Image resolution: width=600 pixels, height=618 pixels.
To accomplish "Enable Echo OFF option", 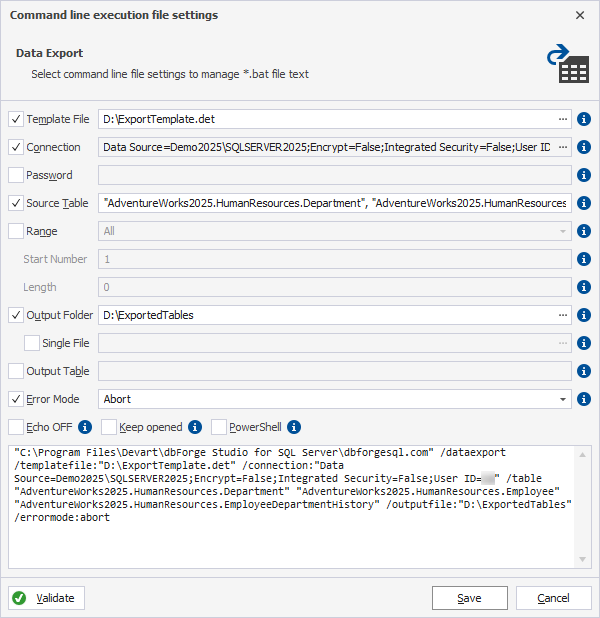I will 16,427.
